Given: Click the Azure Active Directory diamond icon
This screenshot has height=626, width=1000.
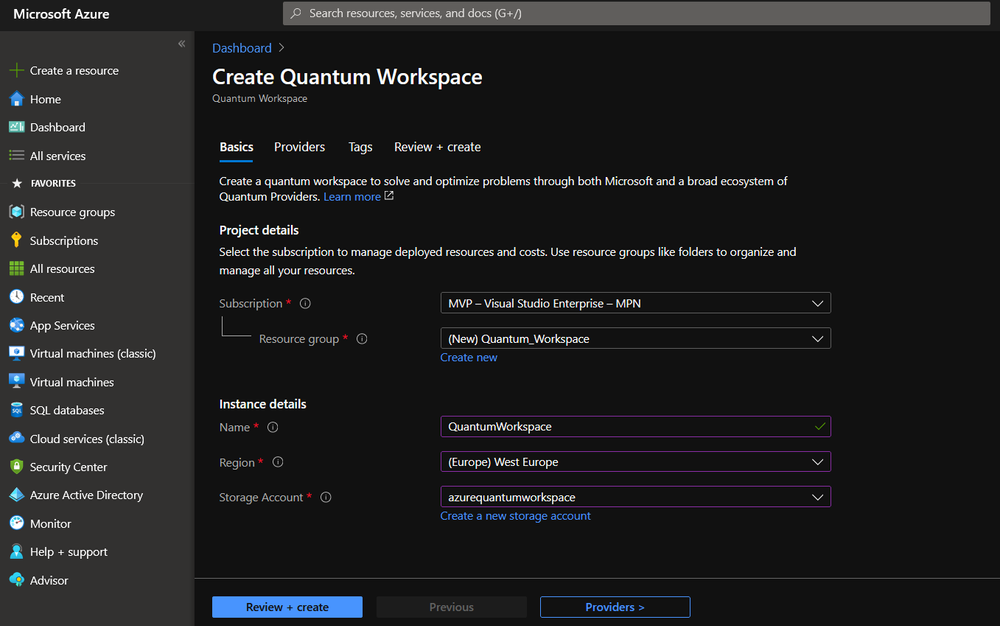Looking at the screenshot, I should 17,495.
